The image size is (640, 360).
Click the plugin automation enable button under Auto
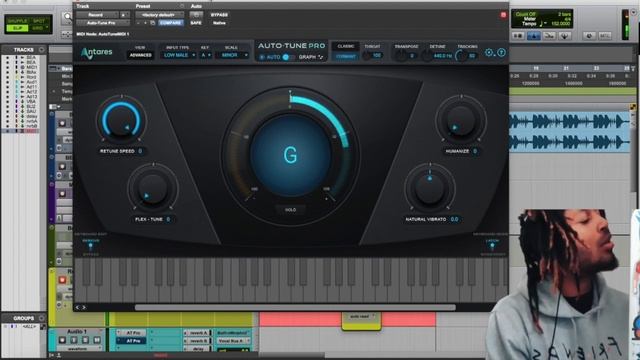196,15
